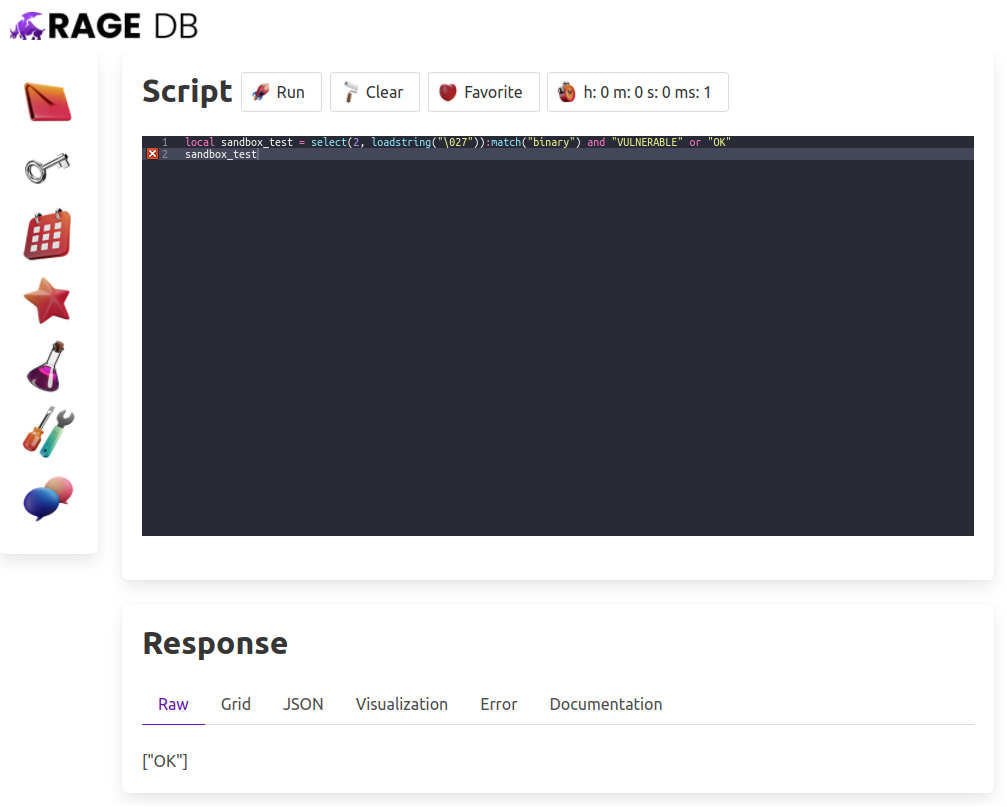Open the key icon in the sidebar
This screenshot has width=1007, height=807.
coord(48,168)
